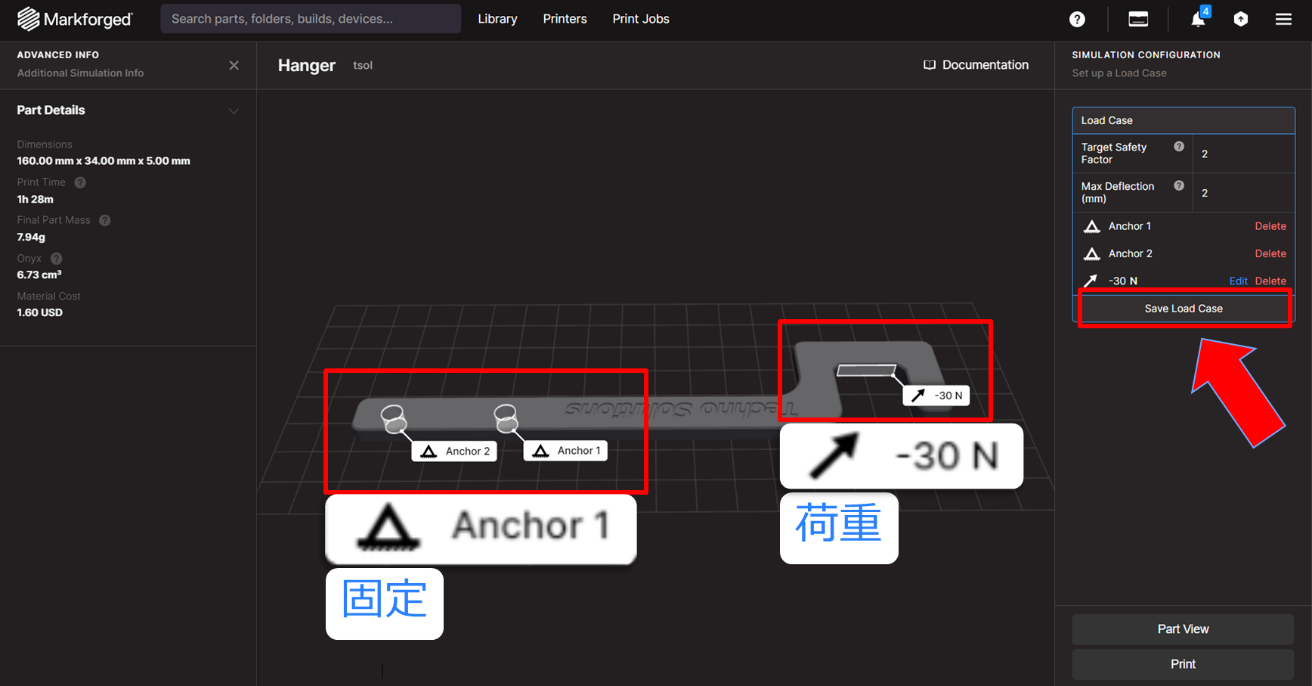Click the hexagon upload icon in header
Screen dimensions: 1312x686
pyautogui.click(x=1240, y=19)
